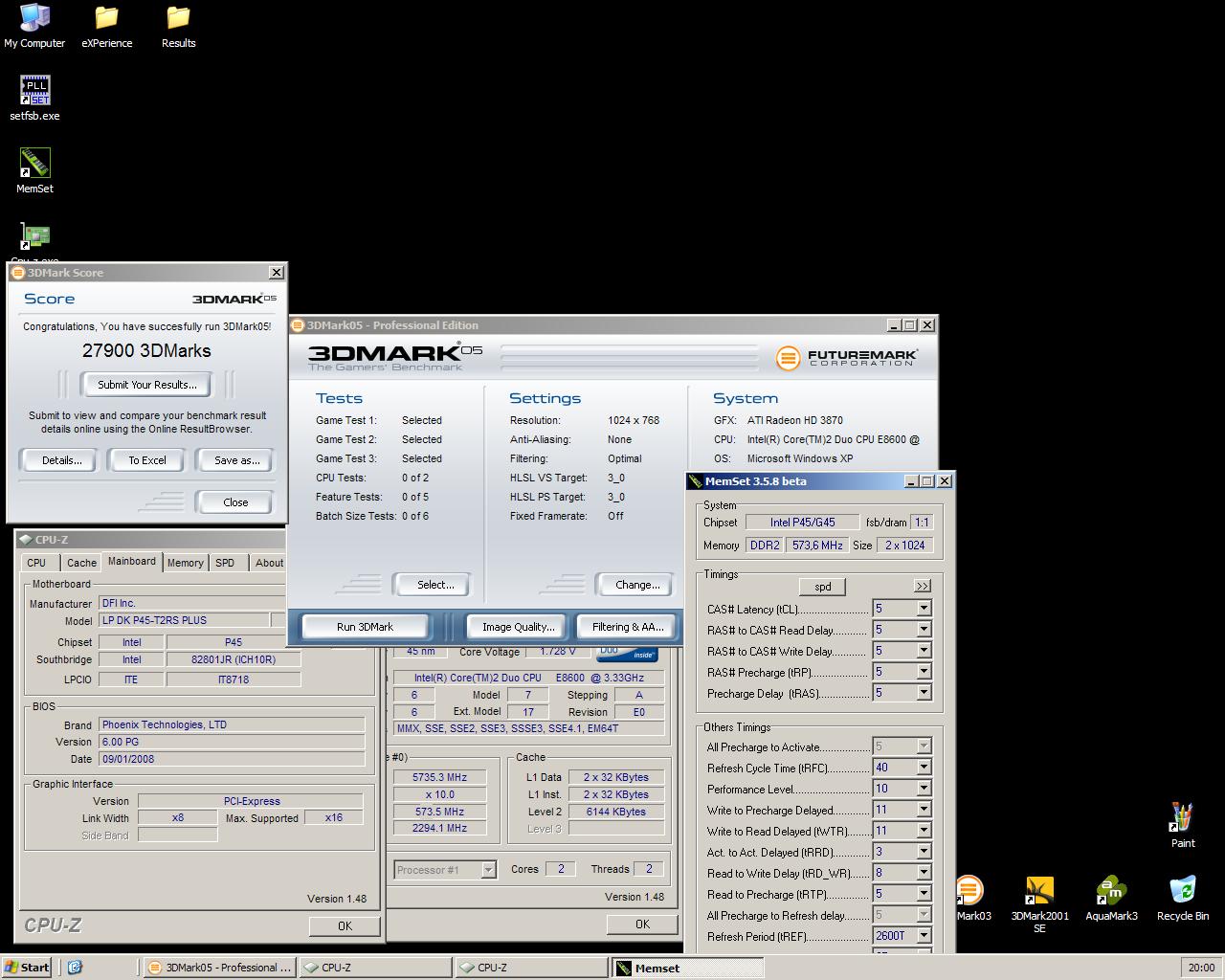This screenshot has width=1225, height=980.
Task: Switch to 3DMark05 Professional taskbar item
Action: (219, 968)
